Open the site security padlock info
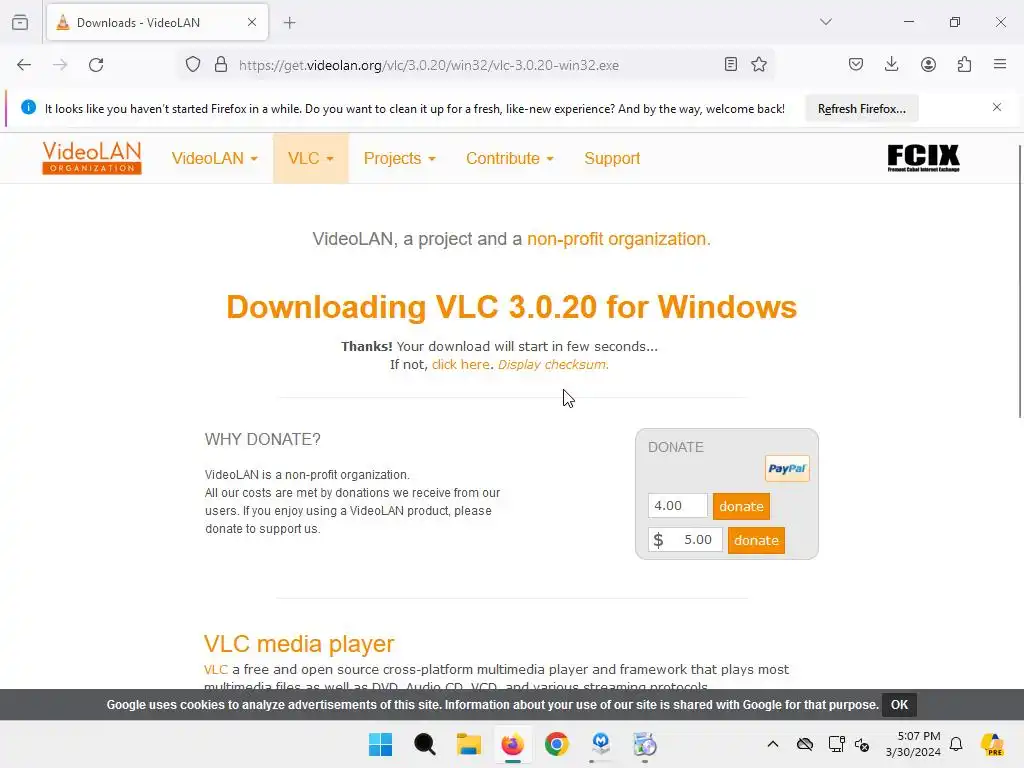The image size is (1024, 768). click(x=221, y=65)
